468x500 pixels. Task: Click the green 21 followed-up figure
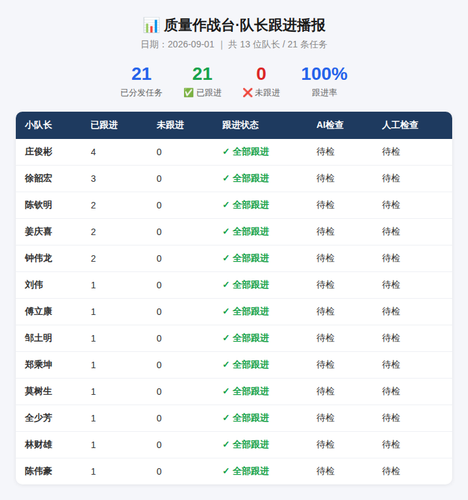(x=202, y=74)
